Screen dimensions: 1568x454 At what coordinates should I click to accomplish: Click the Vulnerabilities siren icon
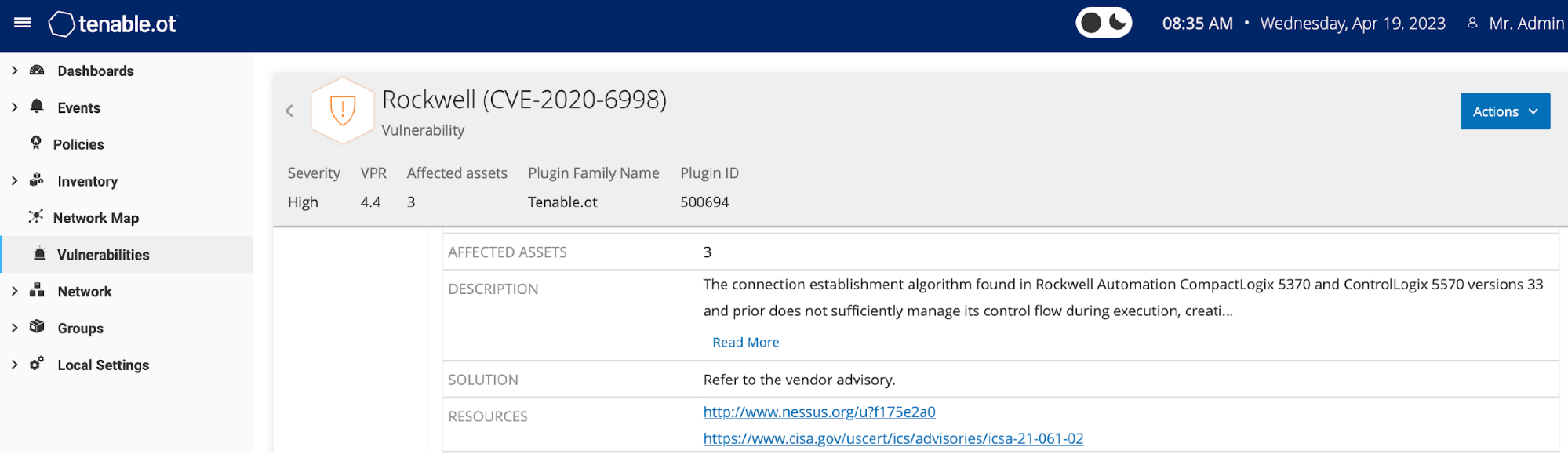point(40,253)
